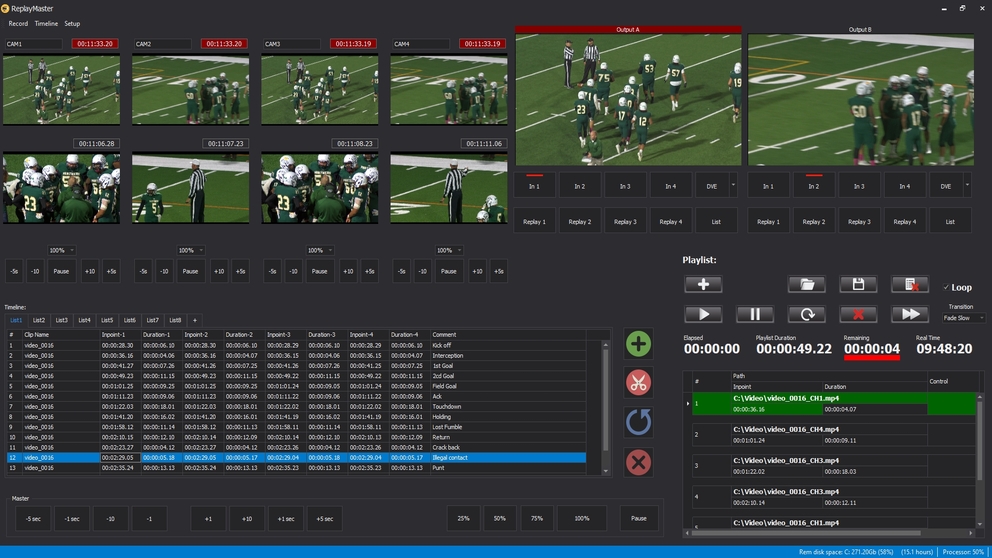Click the Replay 2 button under Output A

click(x=579, y=222)
